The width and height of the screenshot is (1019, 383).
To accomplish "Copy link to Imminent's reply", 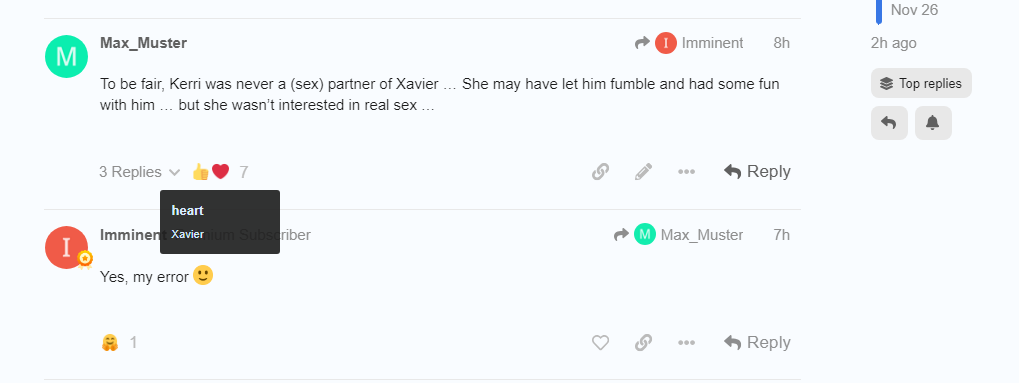I will tap(643, 343).
